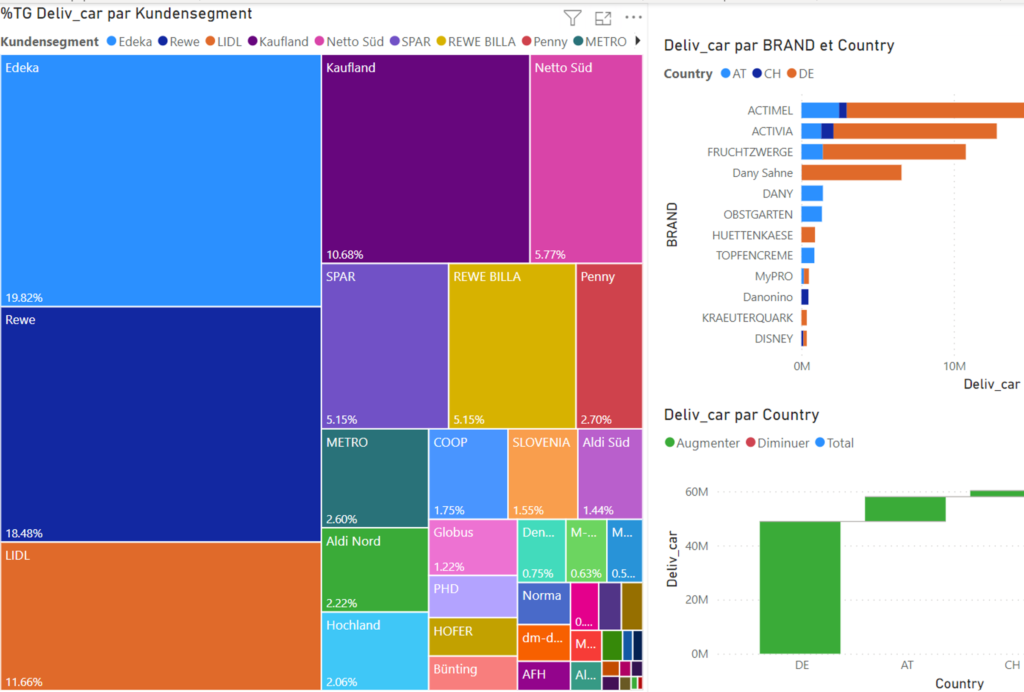Select Diminuer in waterfall legend
Screen dimensions: 1024x692
[x=777, y=443]
